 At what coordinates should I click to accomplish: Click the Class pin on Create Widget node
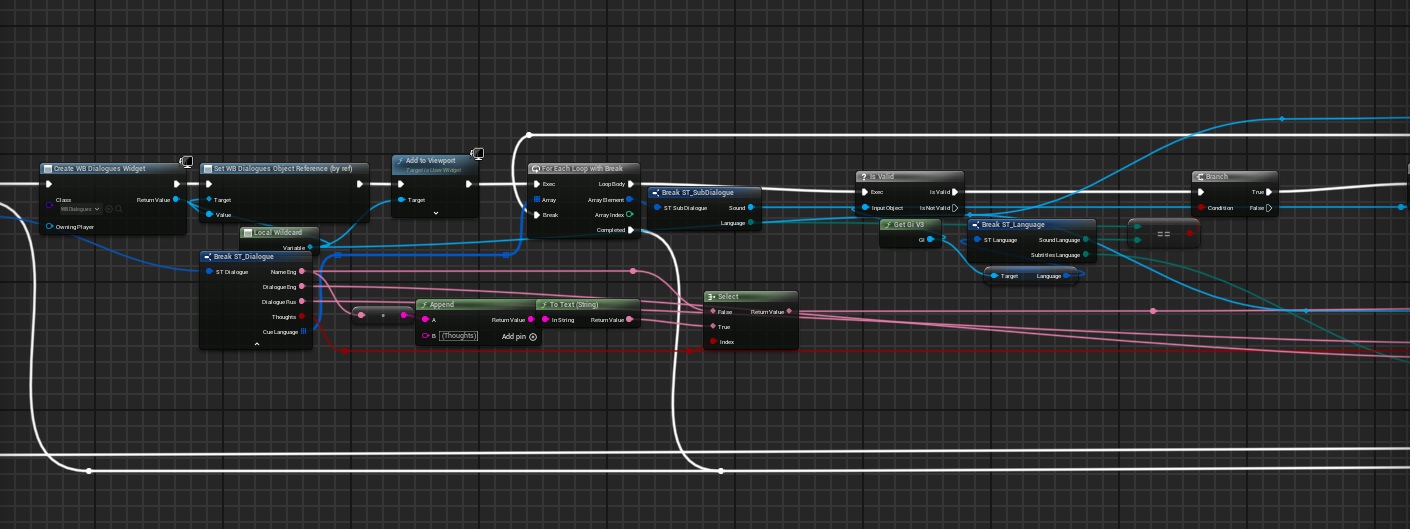click(x=49, y=204)
